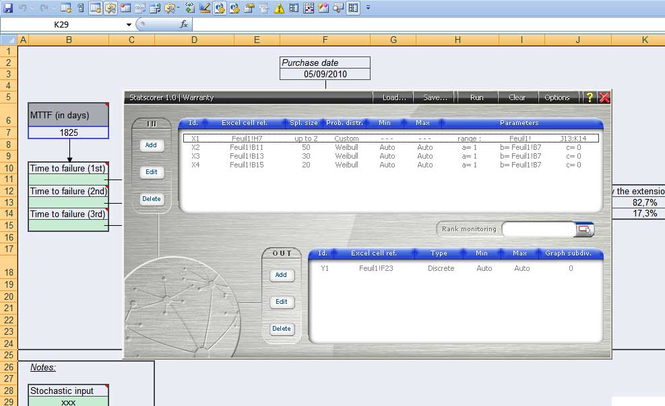Click the input table Excel cell ref. header

244,123
